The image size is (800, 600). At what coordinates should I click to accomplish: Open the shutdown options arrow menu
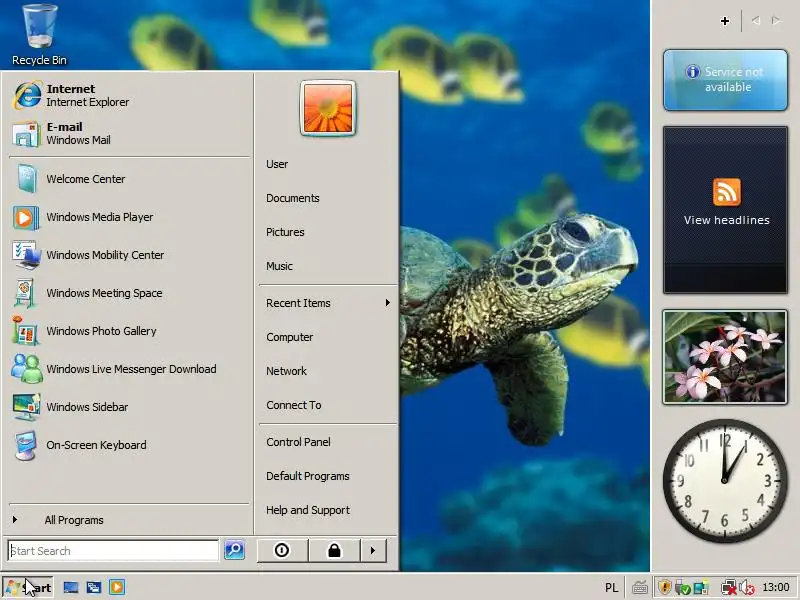(373, 551)
